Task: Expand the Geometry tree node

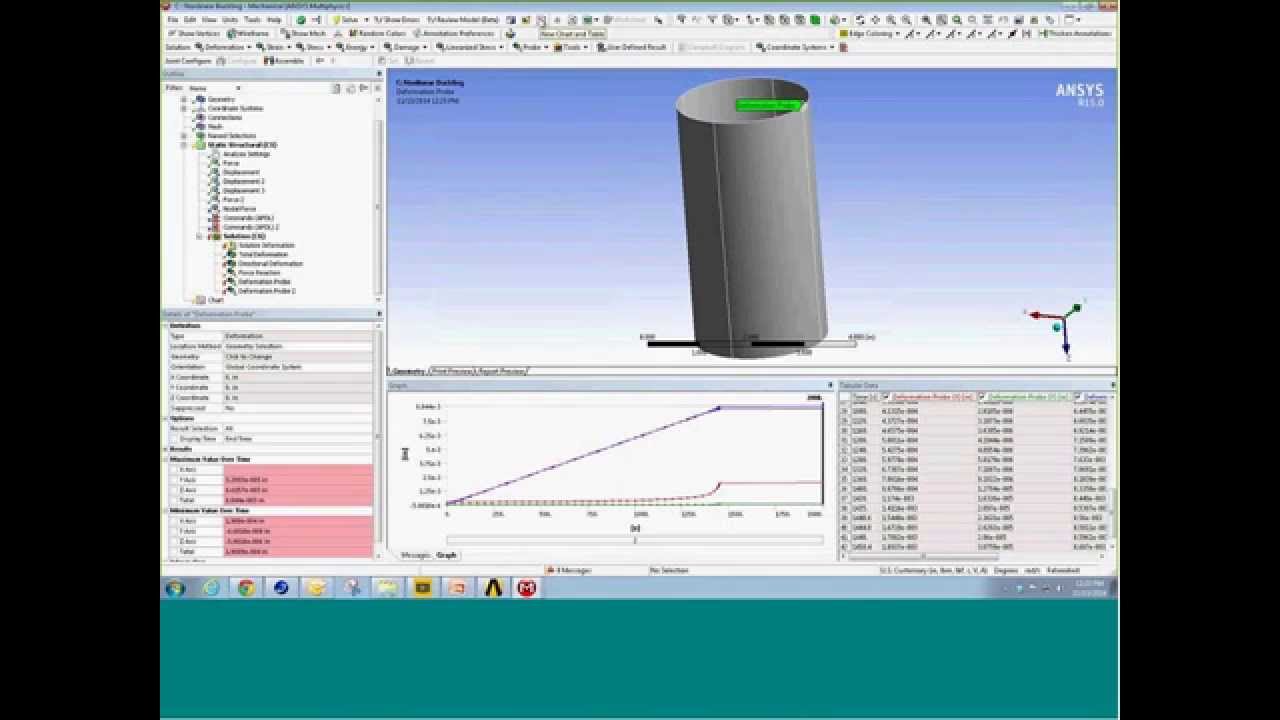Action: [184, 99]
